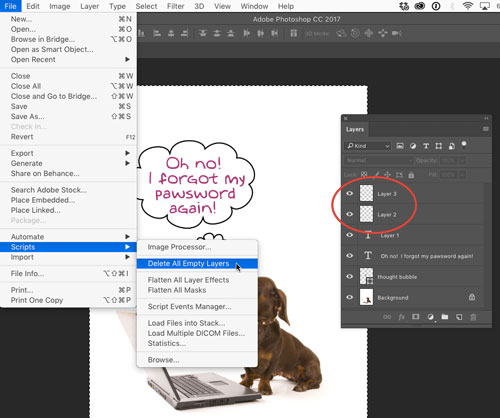The image size is (500, 418).
Task: Click Distribute left edges icon
Action: (x=247, y=33)
